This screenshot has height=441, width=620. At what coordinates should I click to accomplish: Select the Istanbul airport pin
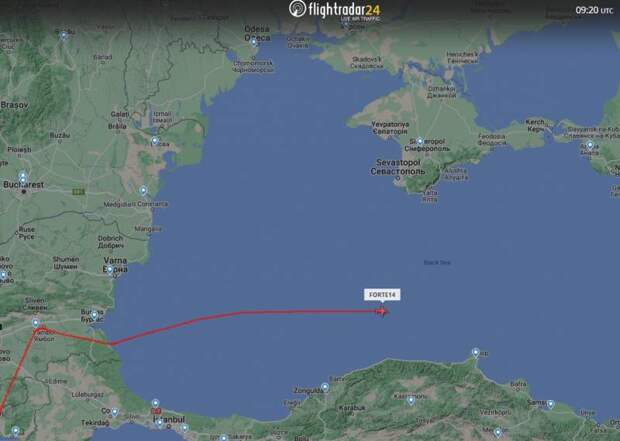(x=155, y=403)
